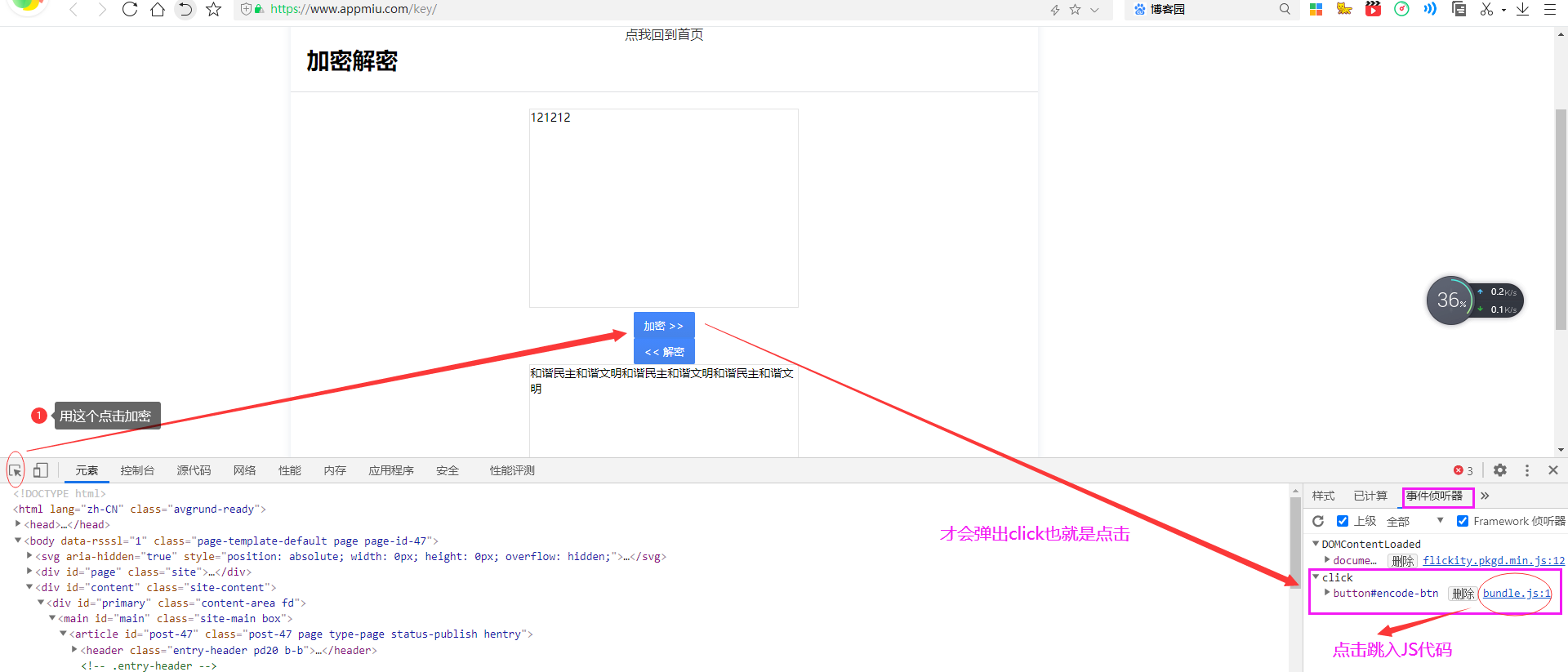Switch to the 网络 tab

click(x=244, y=470)
